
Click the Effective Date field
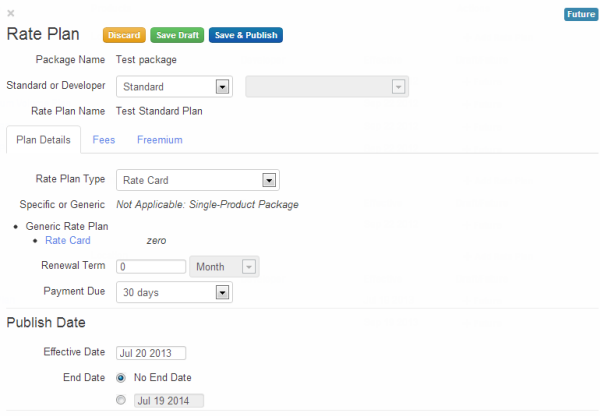click(151, 352)
